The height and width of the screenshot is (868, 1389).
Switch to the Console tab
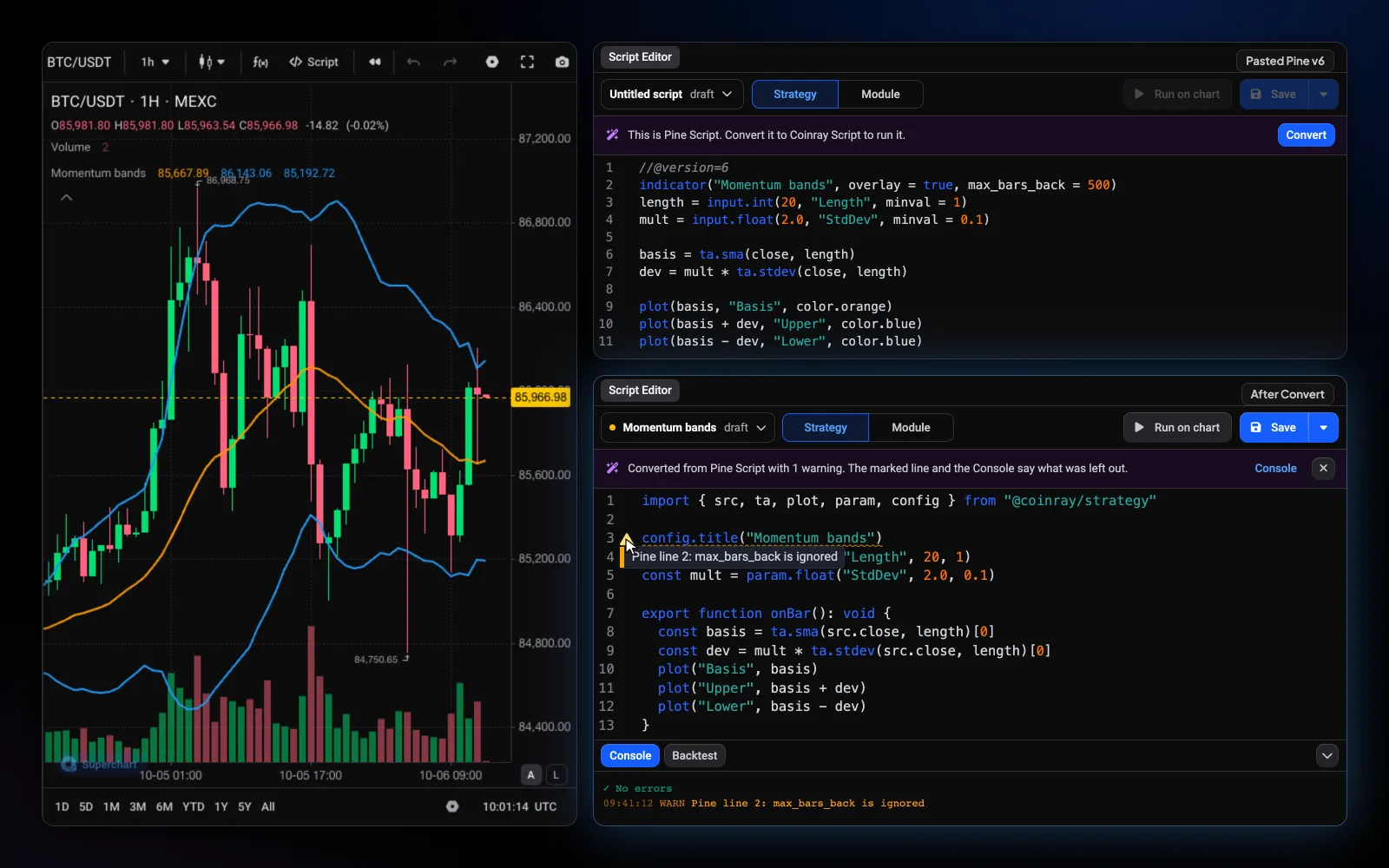pyautogui.click(x=630, y=755)
